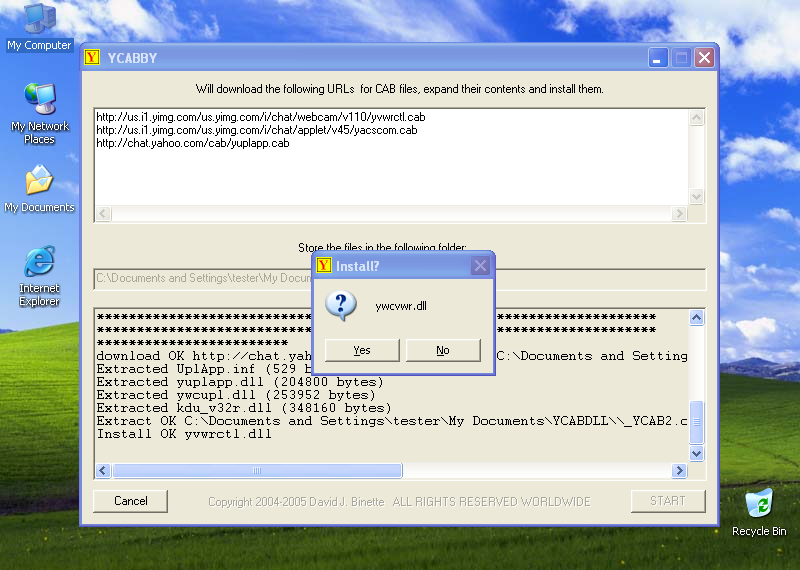Click the log pane vertical scrollbar thumb
Screen dimensions: 800x570
coord(696,422)
